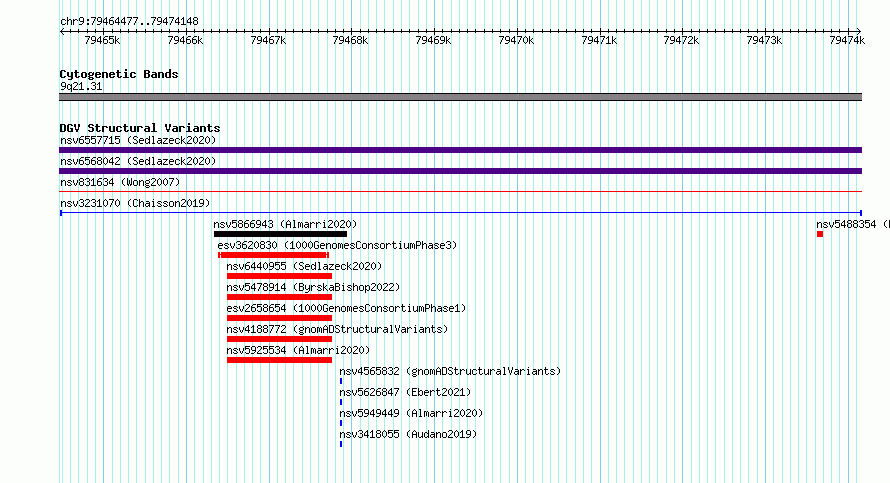The height and width of the screenshot is (483, 890).
Task: Select red bar under esv3620830
Action: [x=274, y=255]
